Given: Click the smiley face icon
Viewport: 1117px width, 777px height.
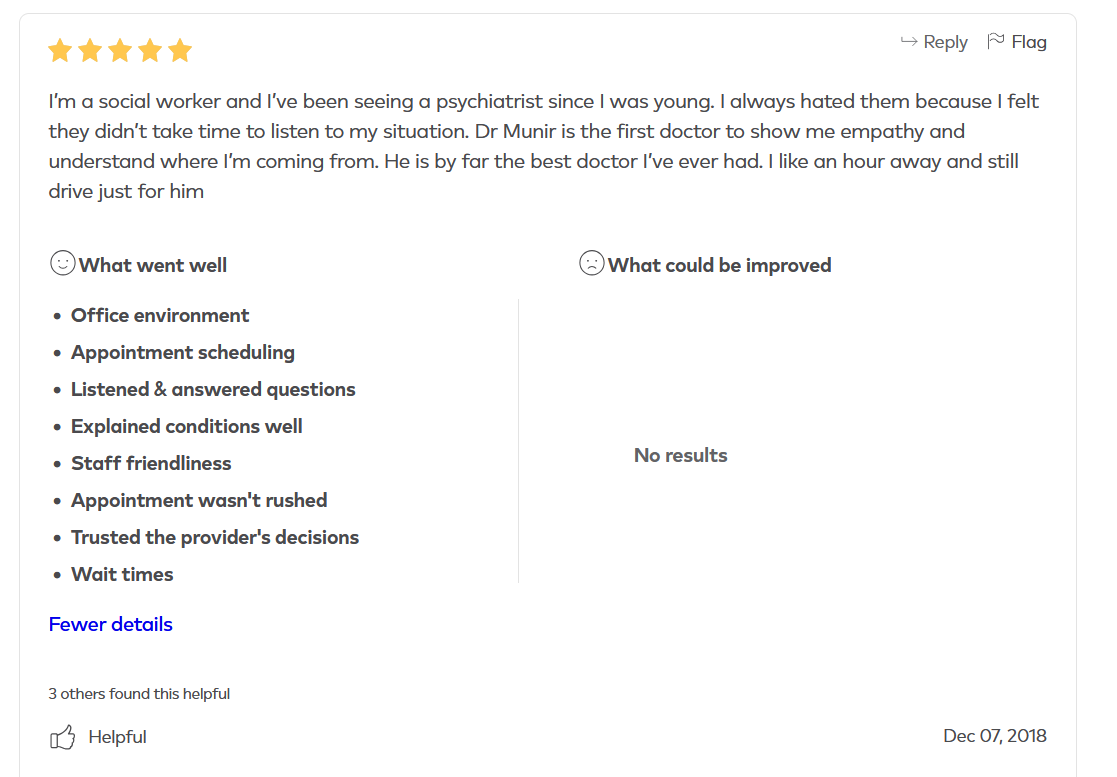Looking at the screenshot, I should point(62,264).
